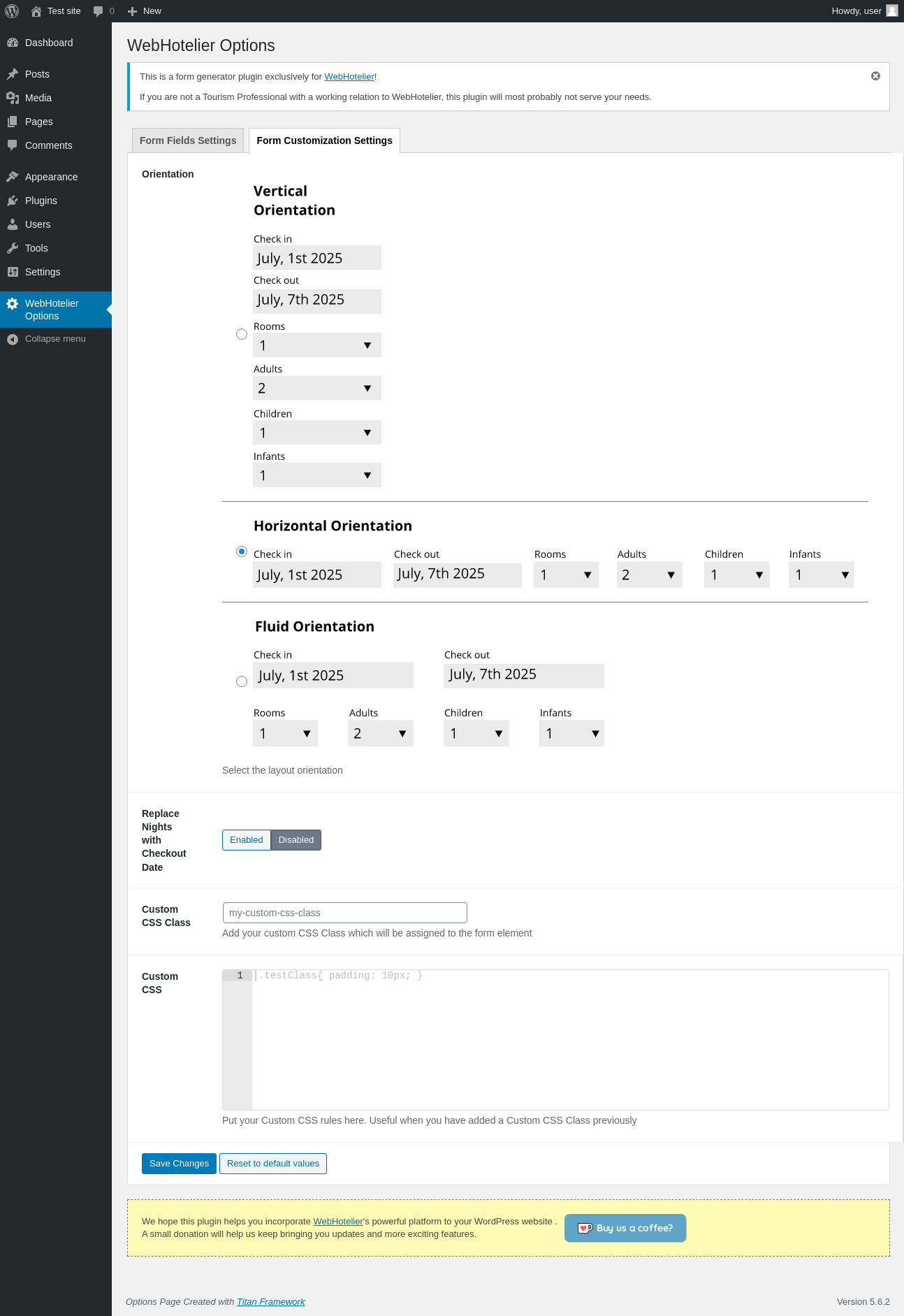Viewport: 904px width, 1316px height.
Task: Set Replace Nights option to Enabled
Action: click(x=247, y=840)
